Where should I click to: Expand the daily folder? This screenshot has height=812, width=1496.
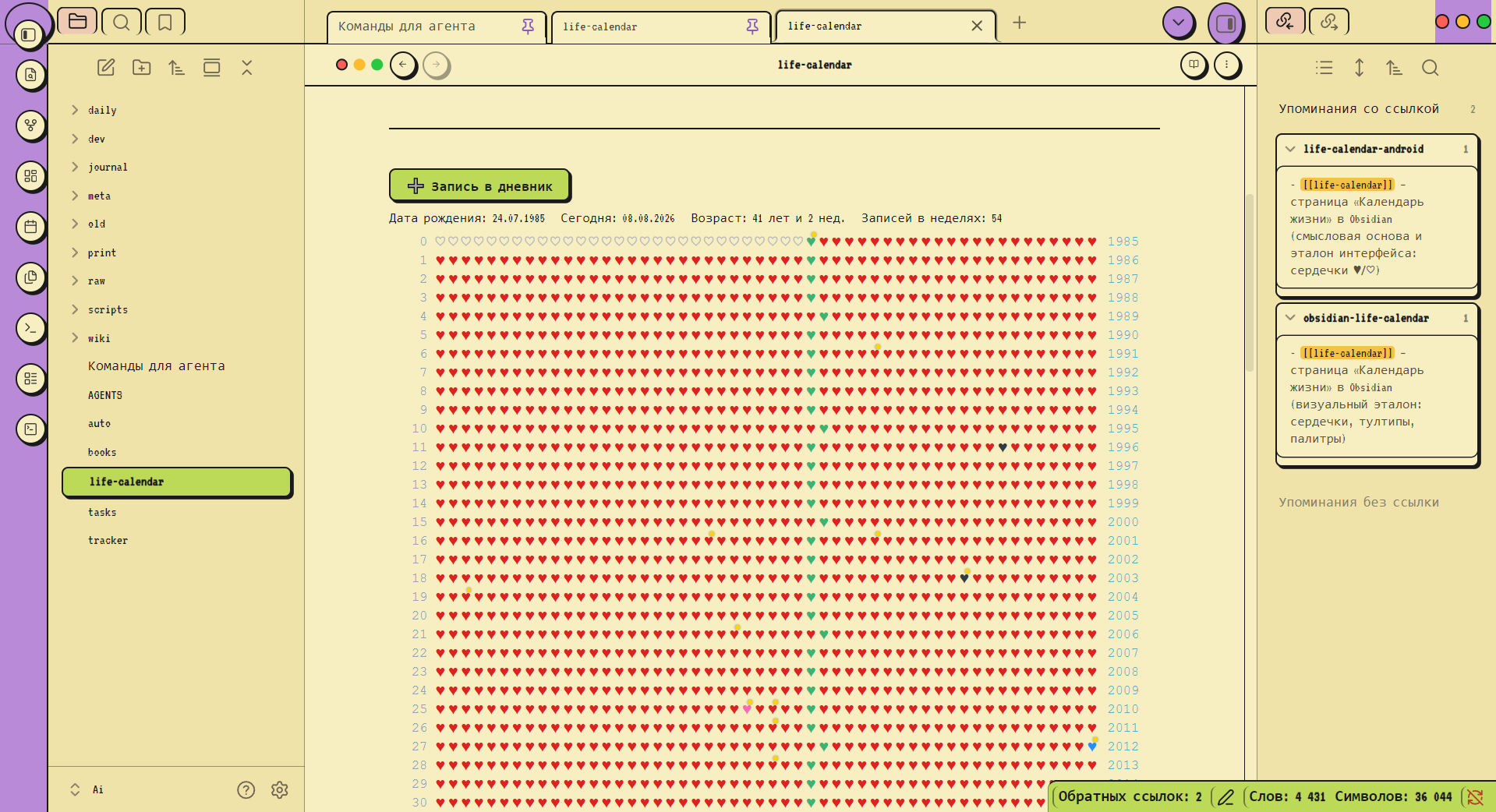point(75,110)
